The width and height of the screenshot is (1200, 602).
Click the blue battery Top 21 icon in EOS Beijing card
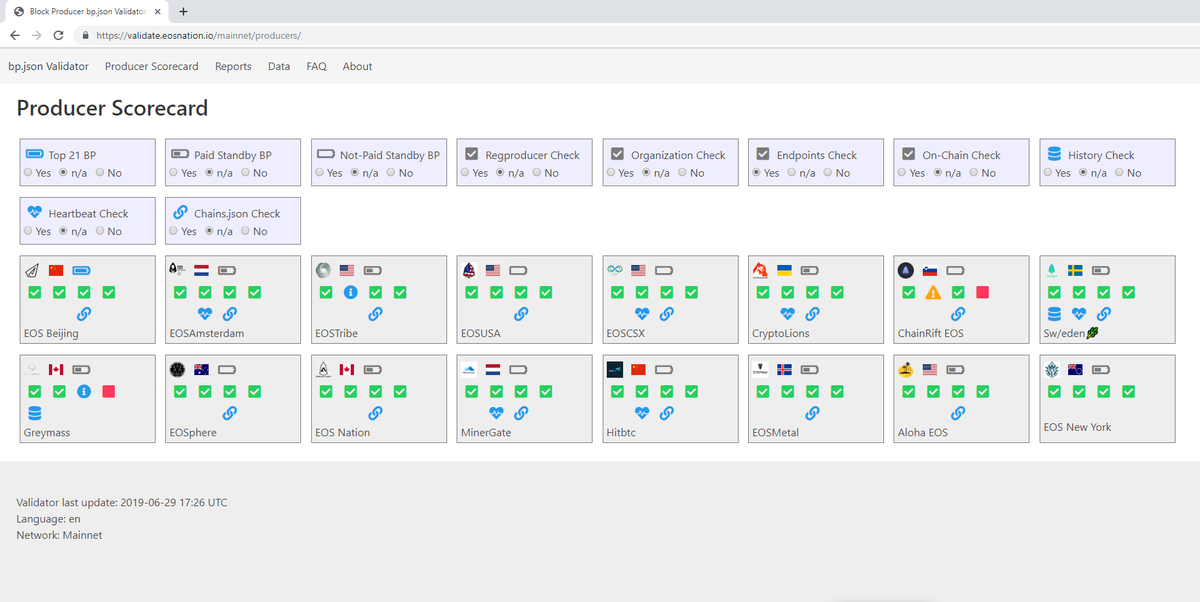[82, 270]
